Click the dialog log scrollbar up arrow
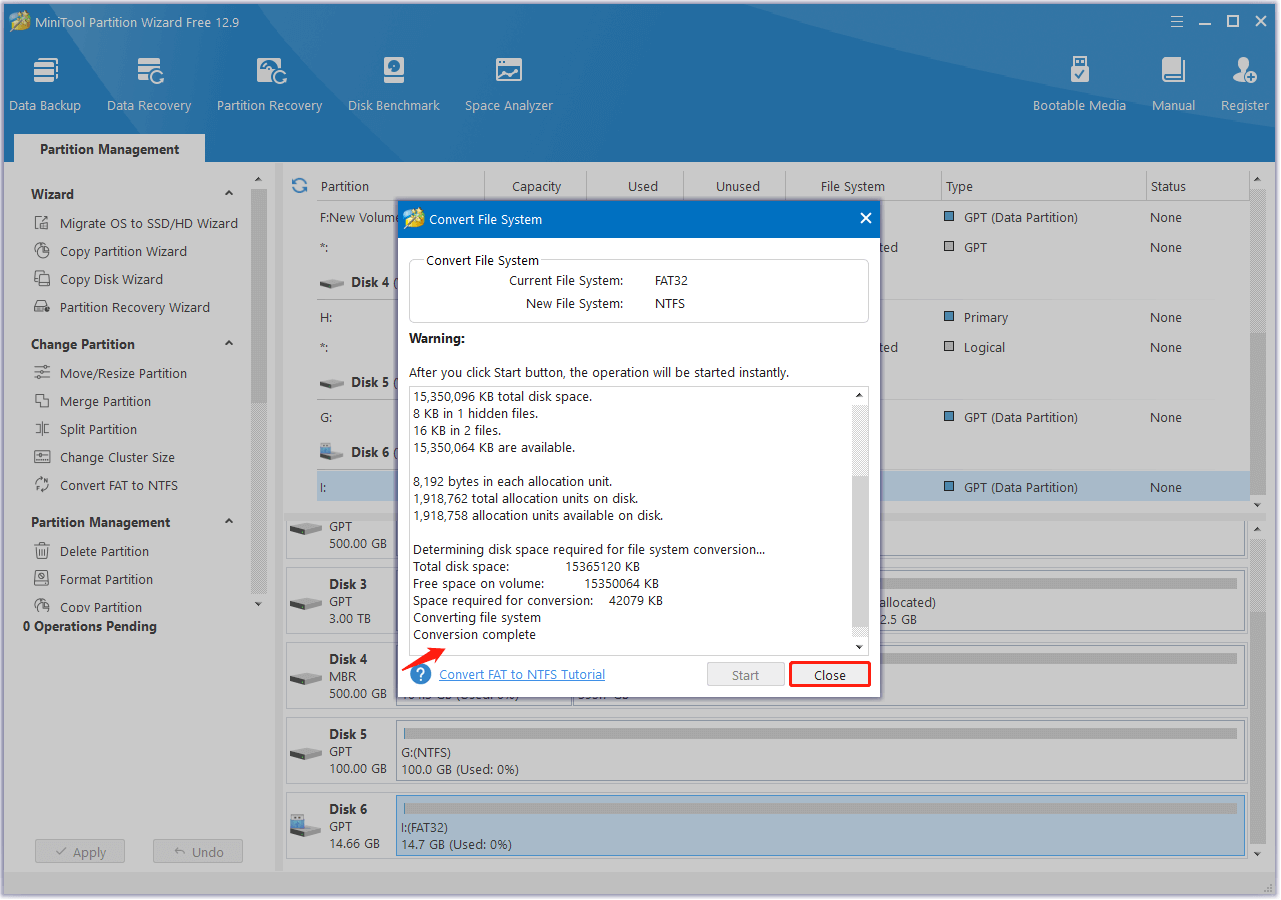1281x900 pixels. pyautogui.click(x=860, y=396)
